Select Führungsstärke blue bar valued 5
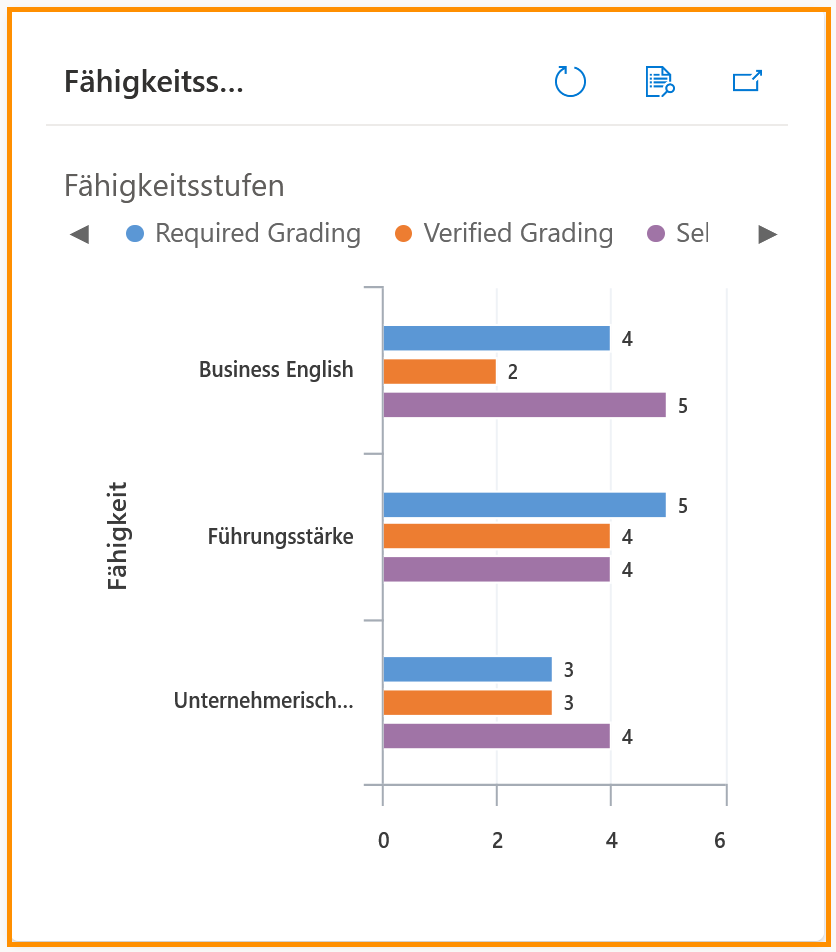Viewport: 836px width, 952px height. (525, 505)
